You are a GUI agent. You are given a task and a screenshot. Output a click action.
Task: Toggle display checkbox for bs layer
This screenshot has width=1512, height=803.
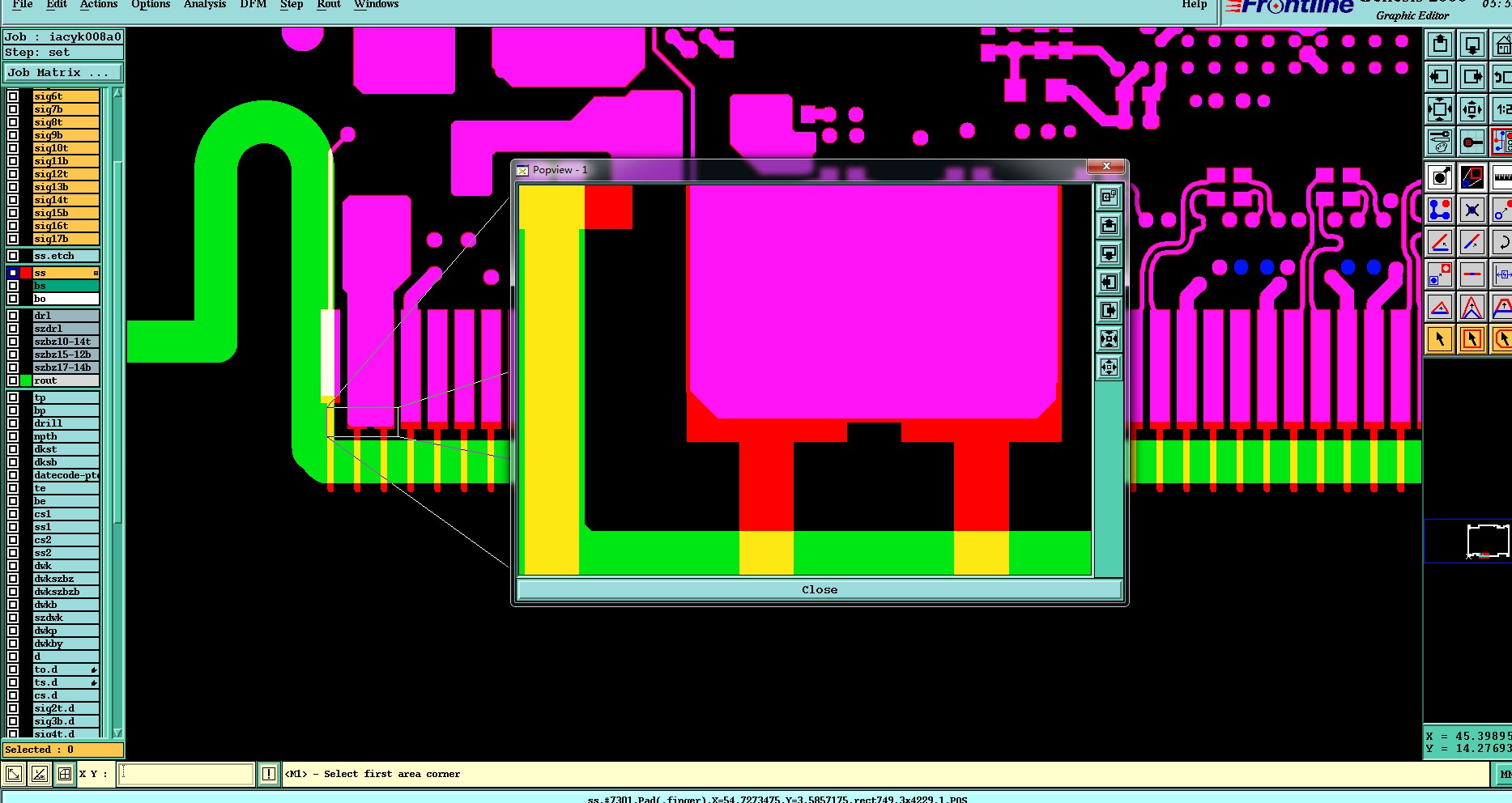pos(13,286)
